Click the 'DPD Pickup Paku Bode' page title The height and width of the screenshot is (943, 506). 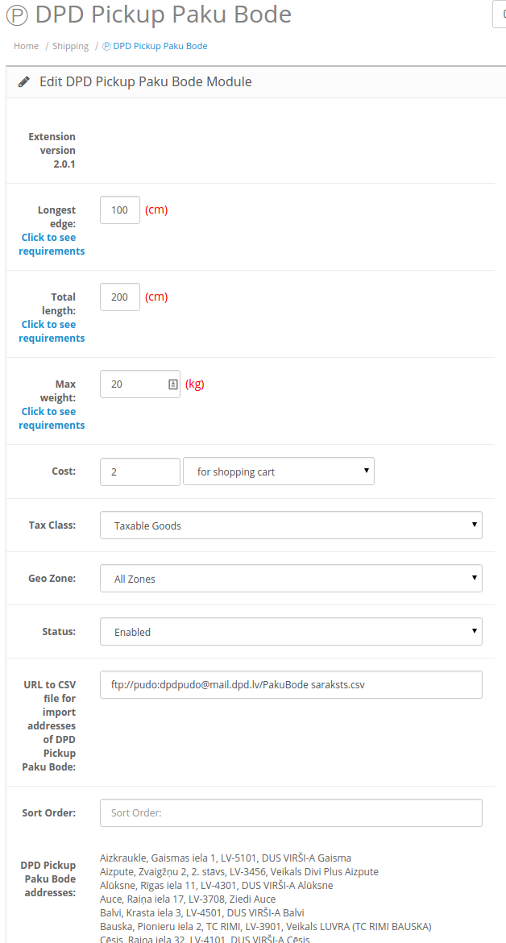tap(164, 15)
